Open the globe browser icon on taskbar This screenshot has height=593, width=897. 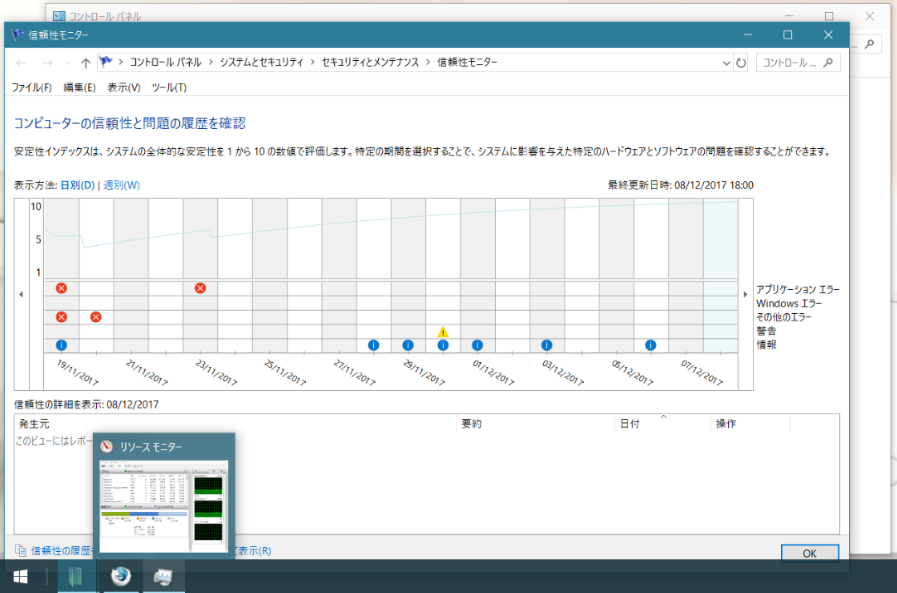(x=120, y=576)
